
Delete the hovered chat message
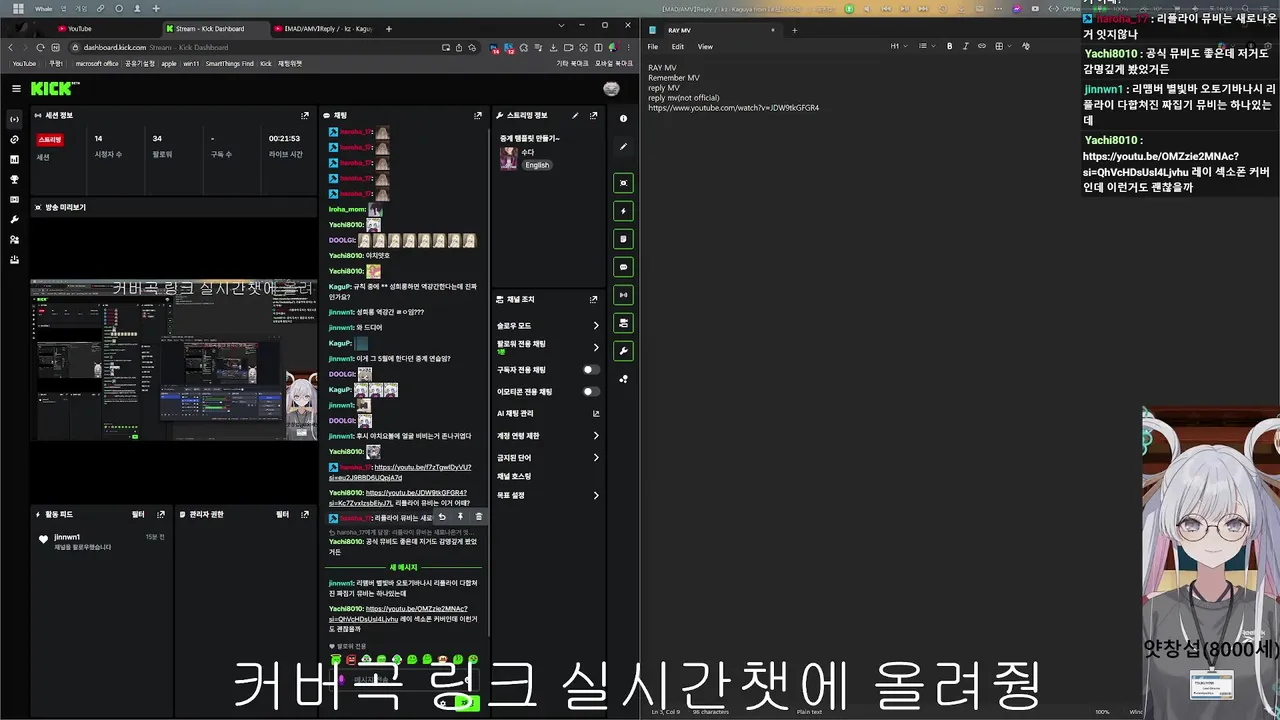478,517
